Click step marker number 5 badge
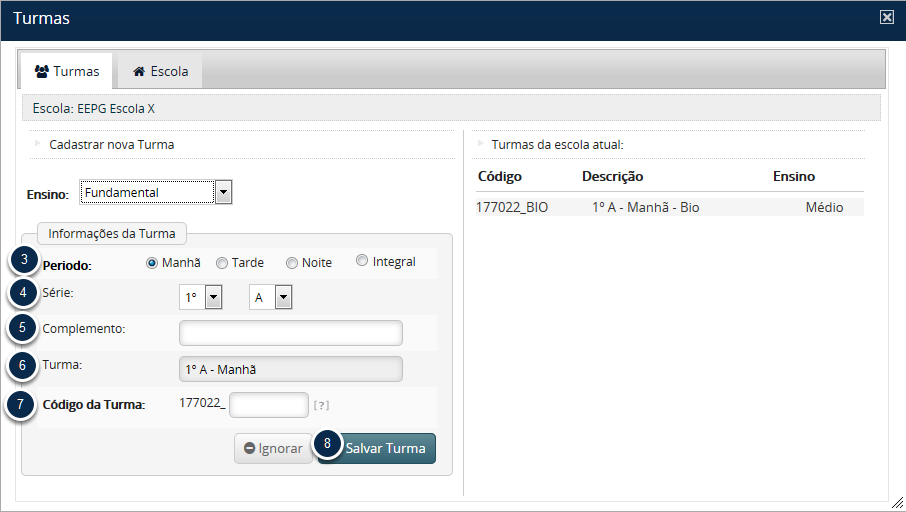This screenshot has height=512, width=906. point(23,327)
